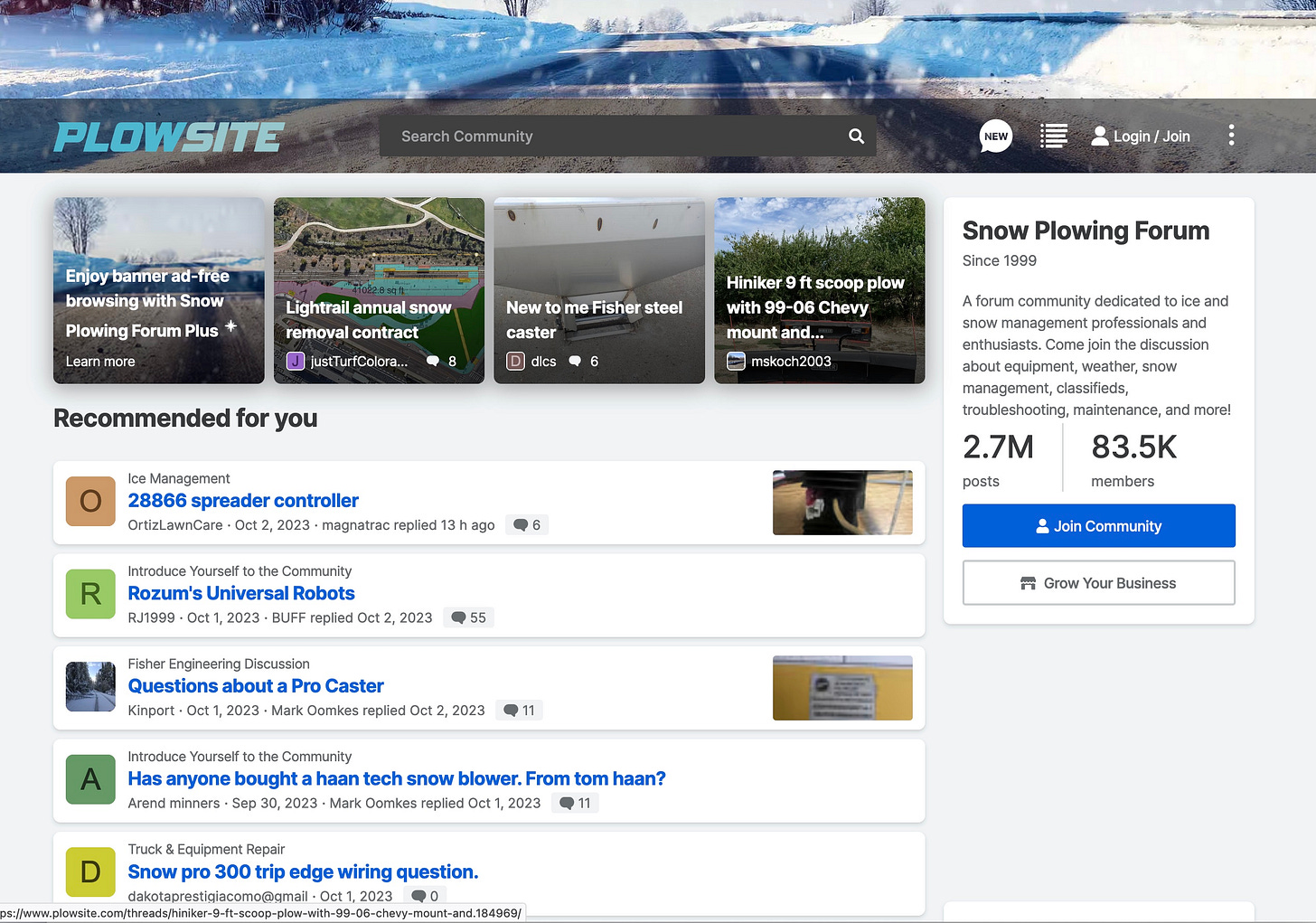Open Questions about a Pro Caster thread

256,686
